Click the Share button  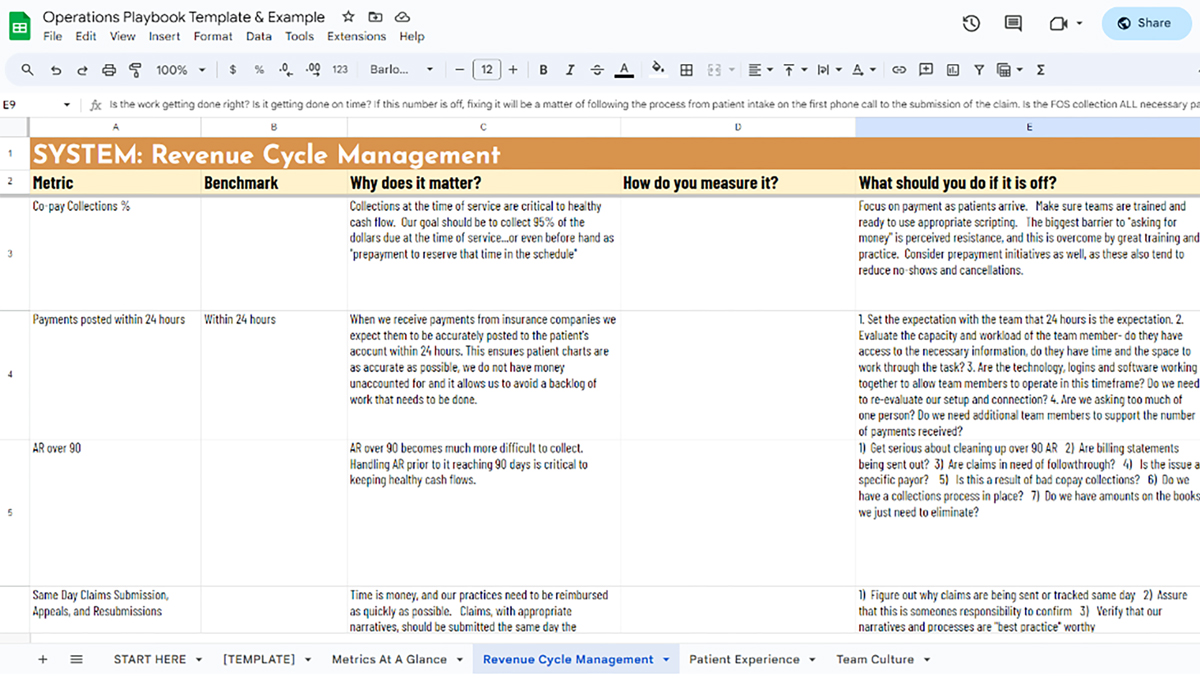point(1145,23)
